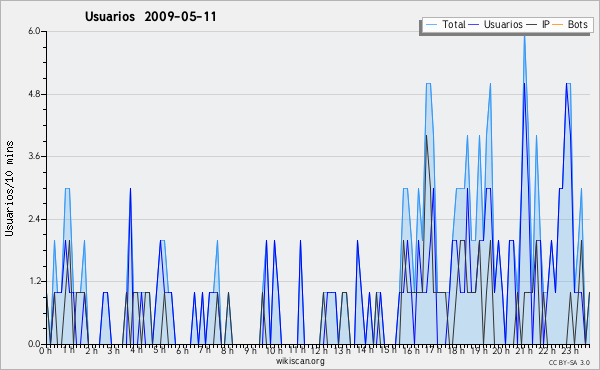Click the '1 h' x-axis label
This screenshot has width=600, height=370.
(x=68, y=350)
